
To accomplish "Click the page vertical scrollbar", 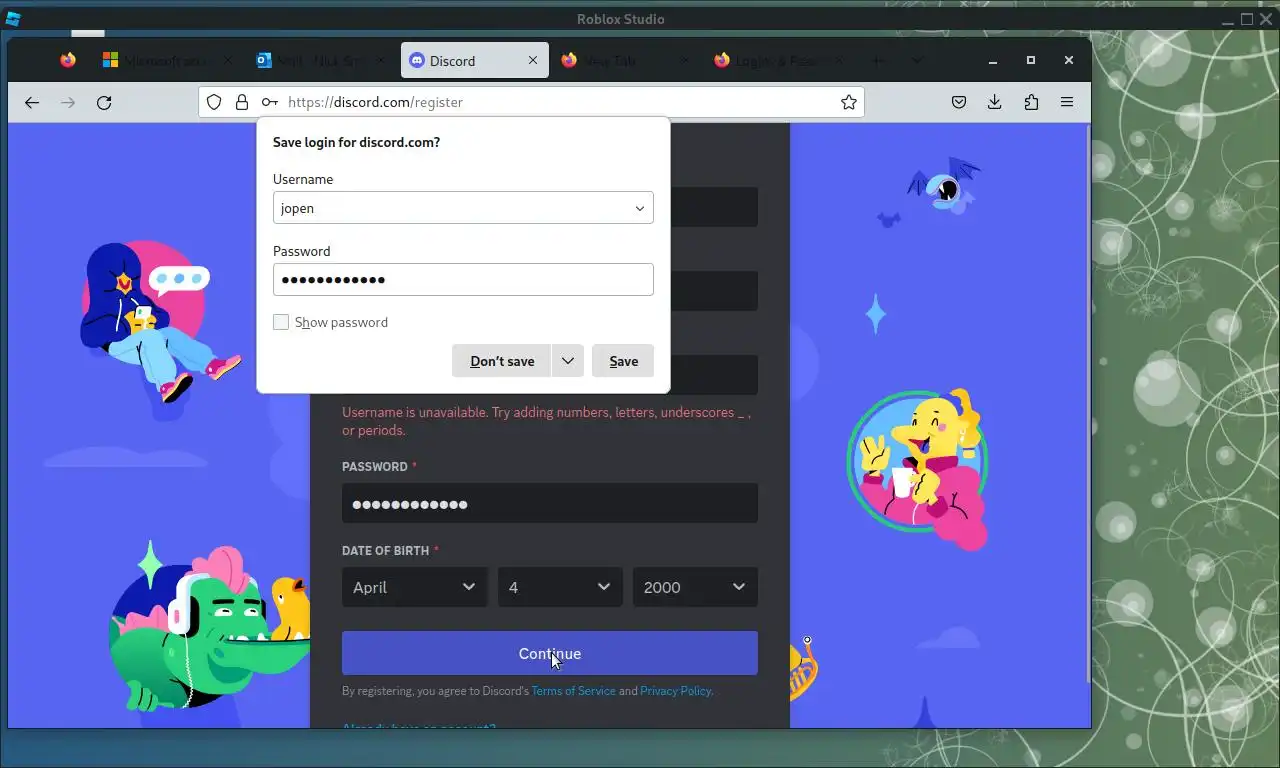I will tap(1087, 404).
